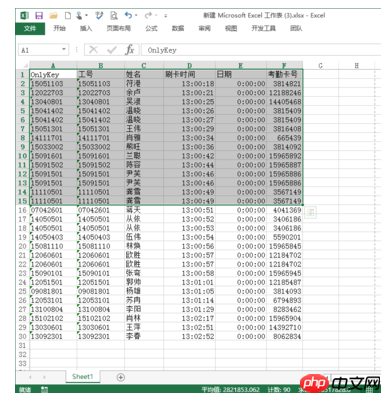Click the Insert Function fx icon
Viewport: 381px width, 393px height.
point(129,50)
